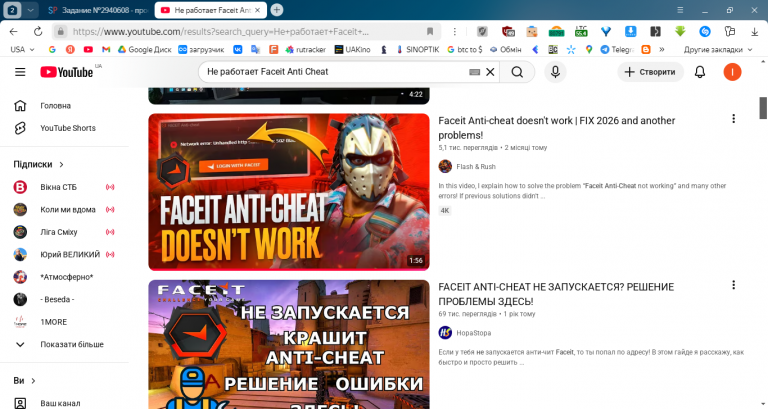The image size is (768, 409).
Task: Open the on-screen keyboard icon in search box
Action: point(474,72)
